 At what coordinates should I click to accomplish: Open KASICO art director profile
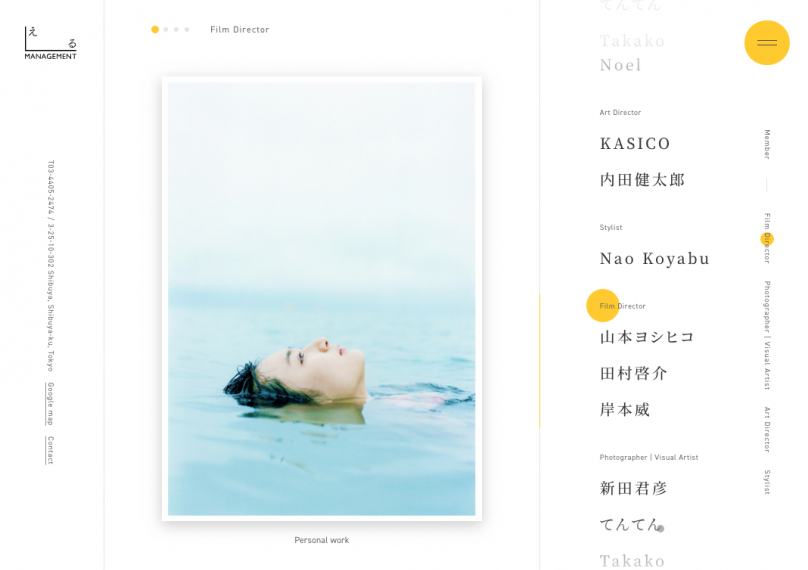pos(635,143)
